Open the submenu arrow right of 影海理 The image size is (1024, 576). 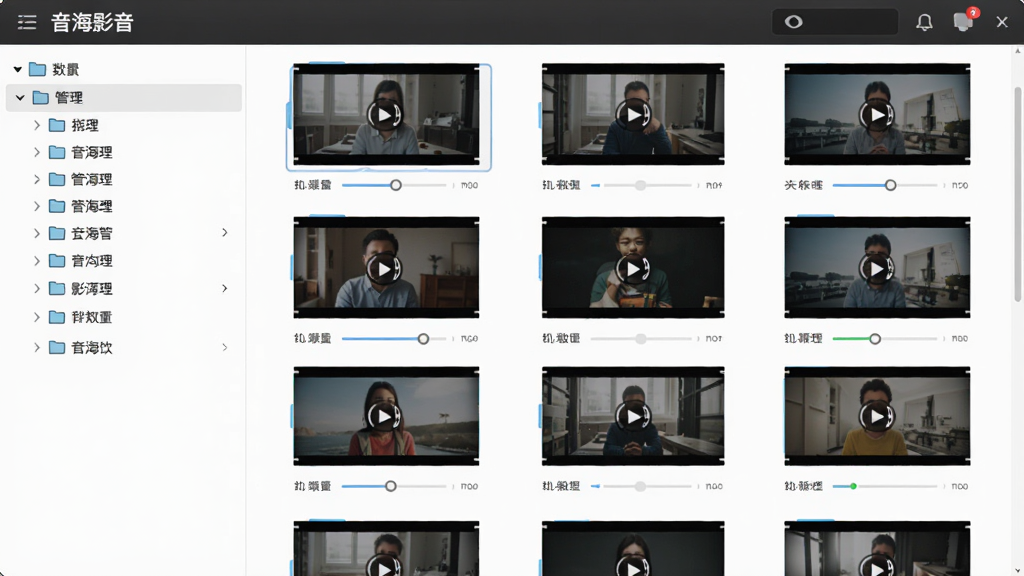pyautogui.click(x=225, y=288)
